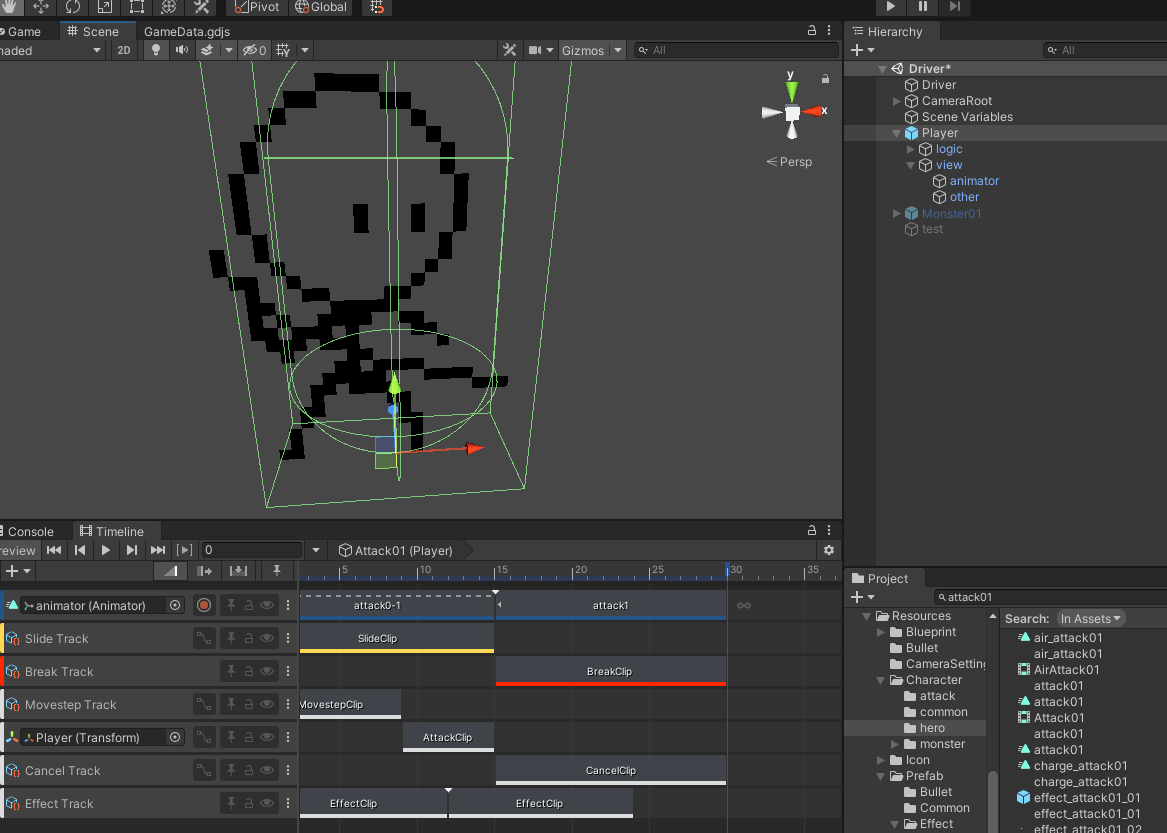The width and height of the screenshot is (1167, 833).
Task: Hide the Slide Track using eye icon
Action: (x=267, y=638)
